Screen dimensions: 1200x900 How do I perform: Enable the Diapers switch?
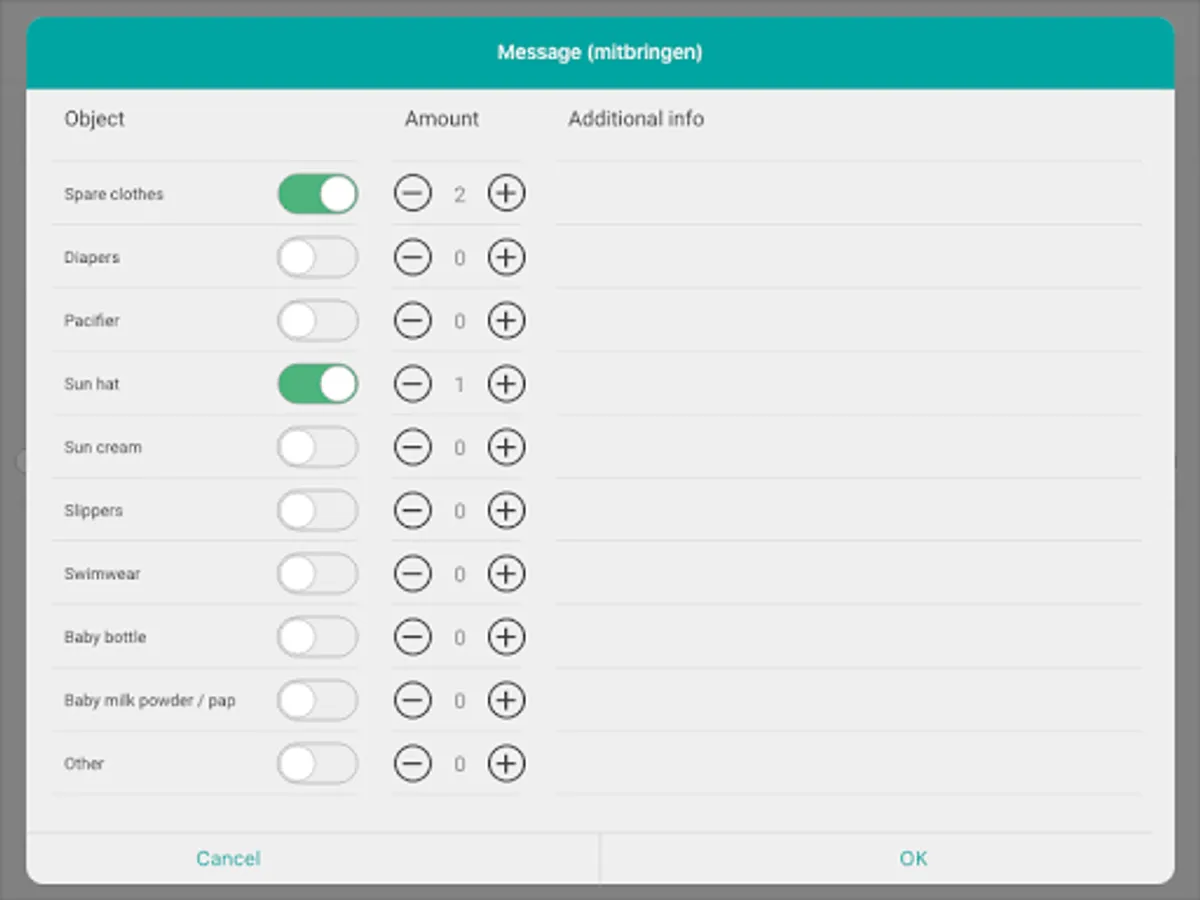318,257
